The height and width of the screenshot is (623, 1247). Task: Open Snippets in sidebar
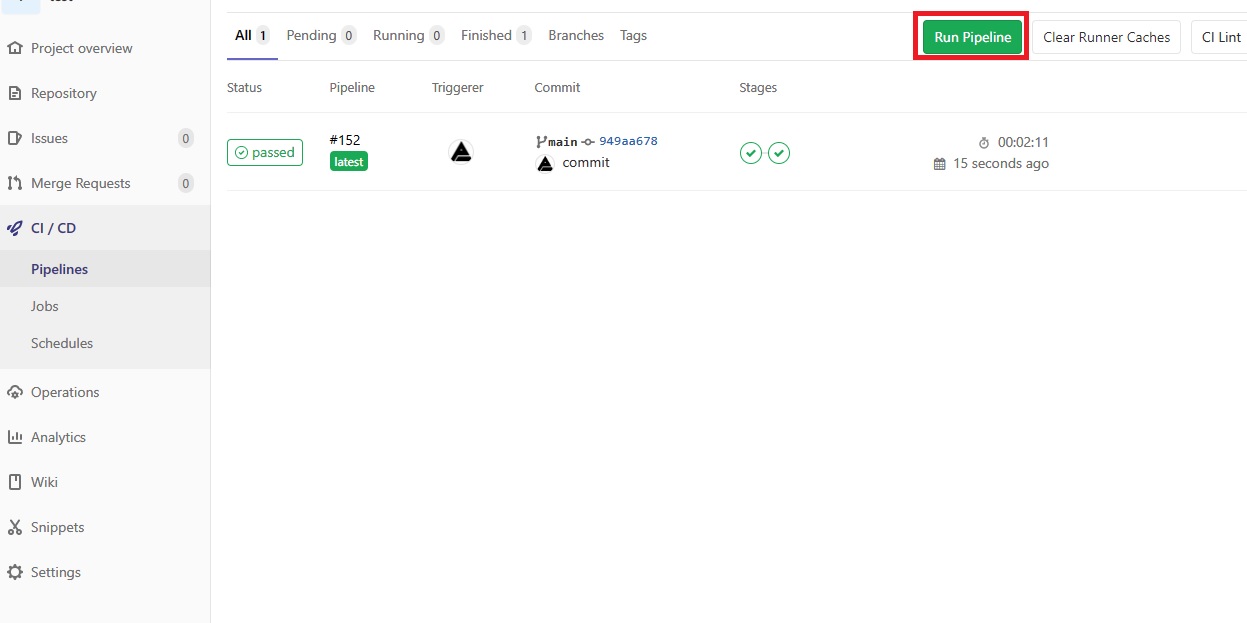[57, 527]
